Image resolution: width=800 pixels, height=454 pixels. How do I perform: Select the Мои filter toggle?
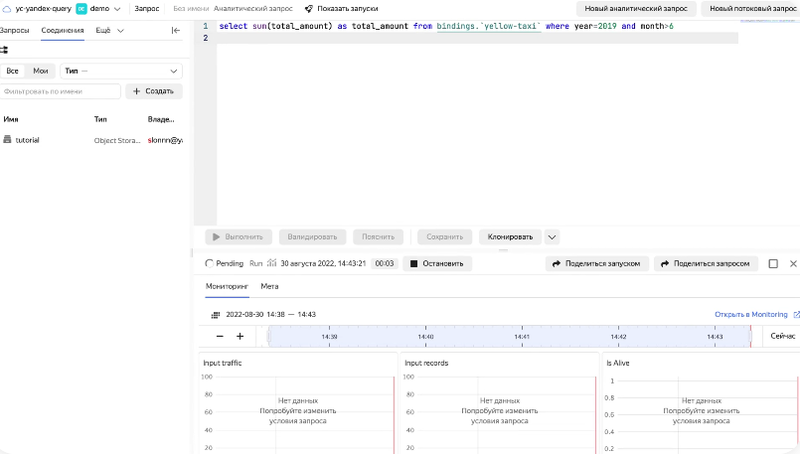[40, 71]
